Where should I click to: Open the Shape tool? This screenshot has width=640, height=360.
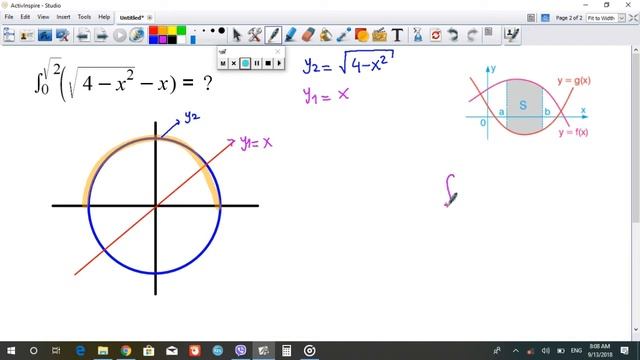pos(362,36)
